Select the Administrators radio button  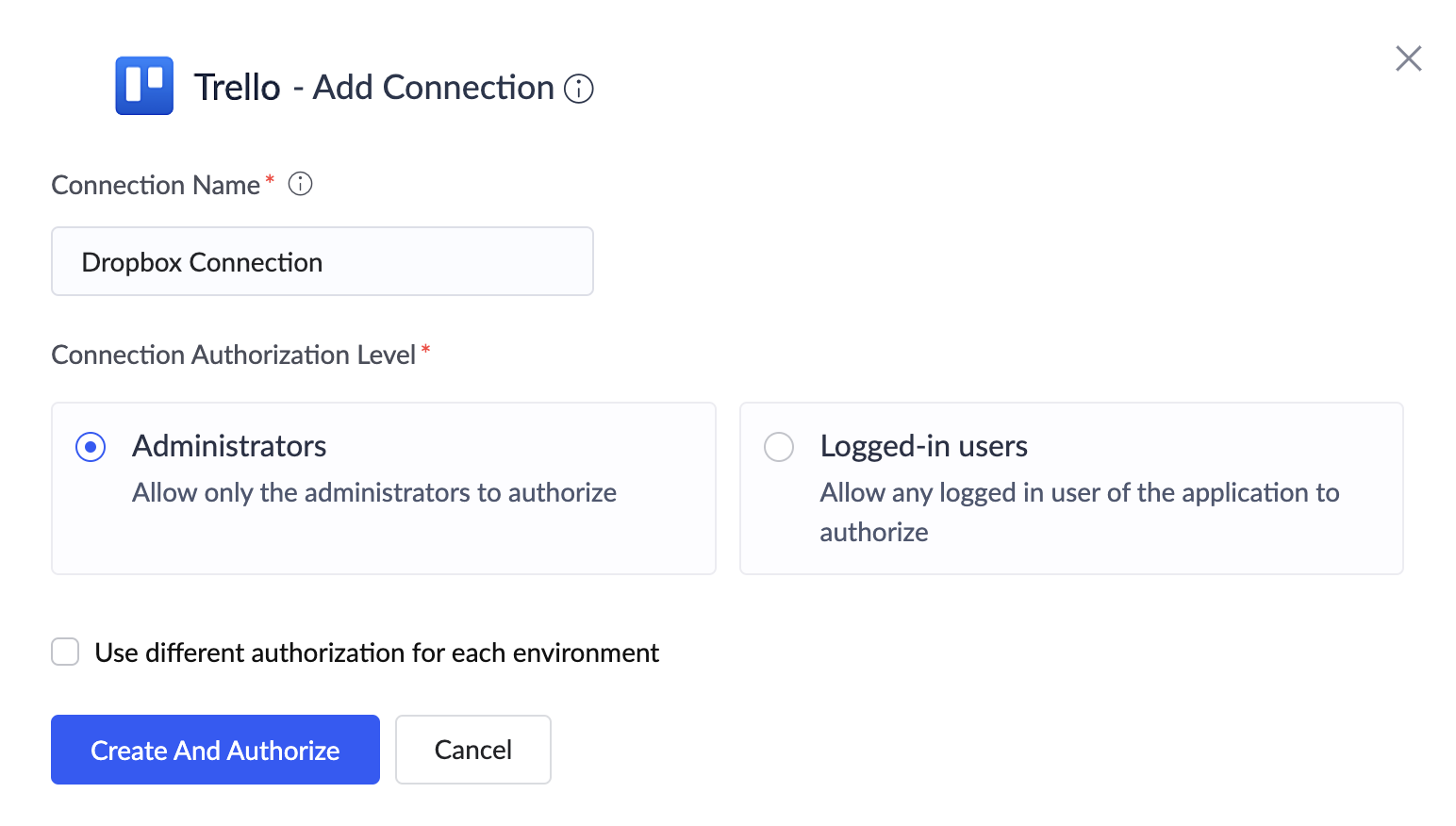coord(91,447)
